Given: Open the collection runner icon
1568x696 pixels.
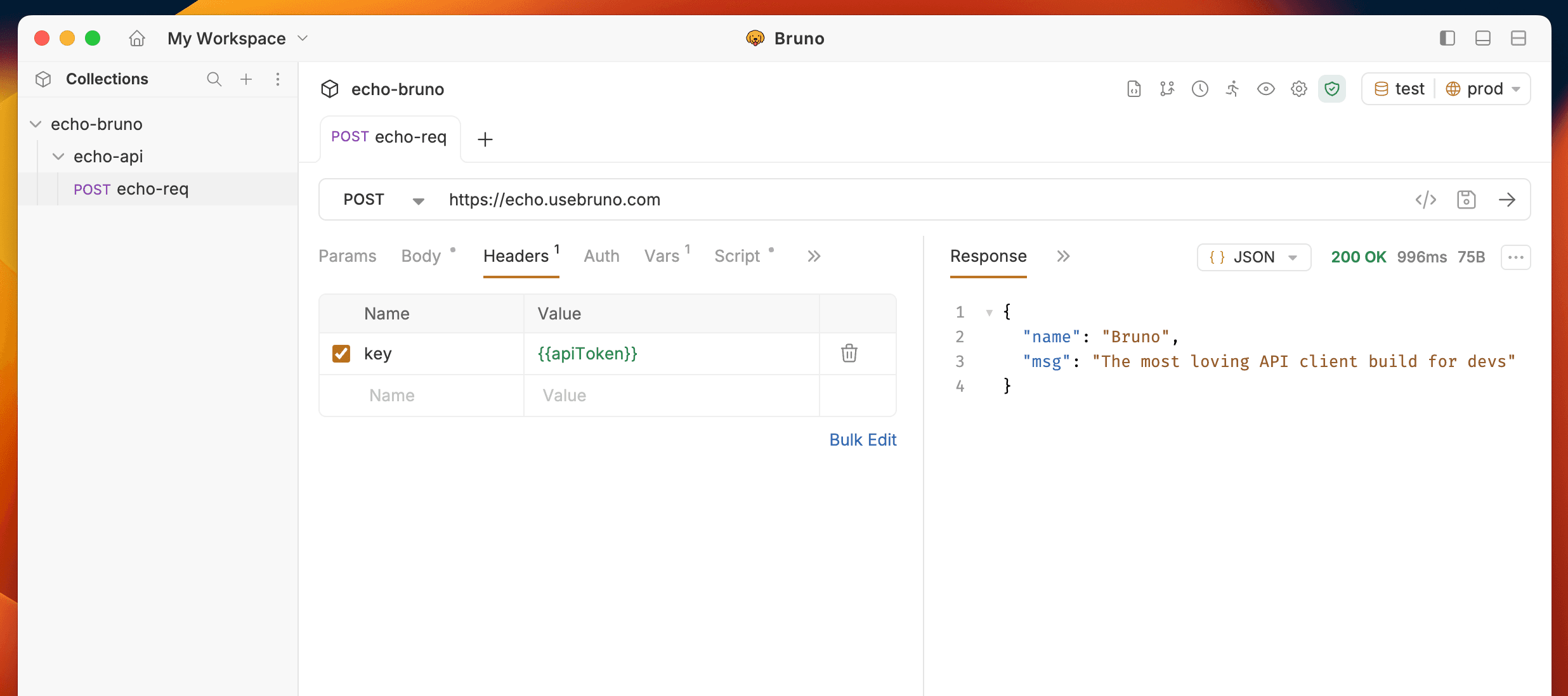Looking at the screenshot, I should tap(1232, 89).
